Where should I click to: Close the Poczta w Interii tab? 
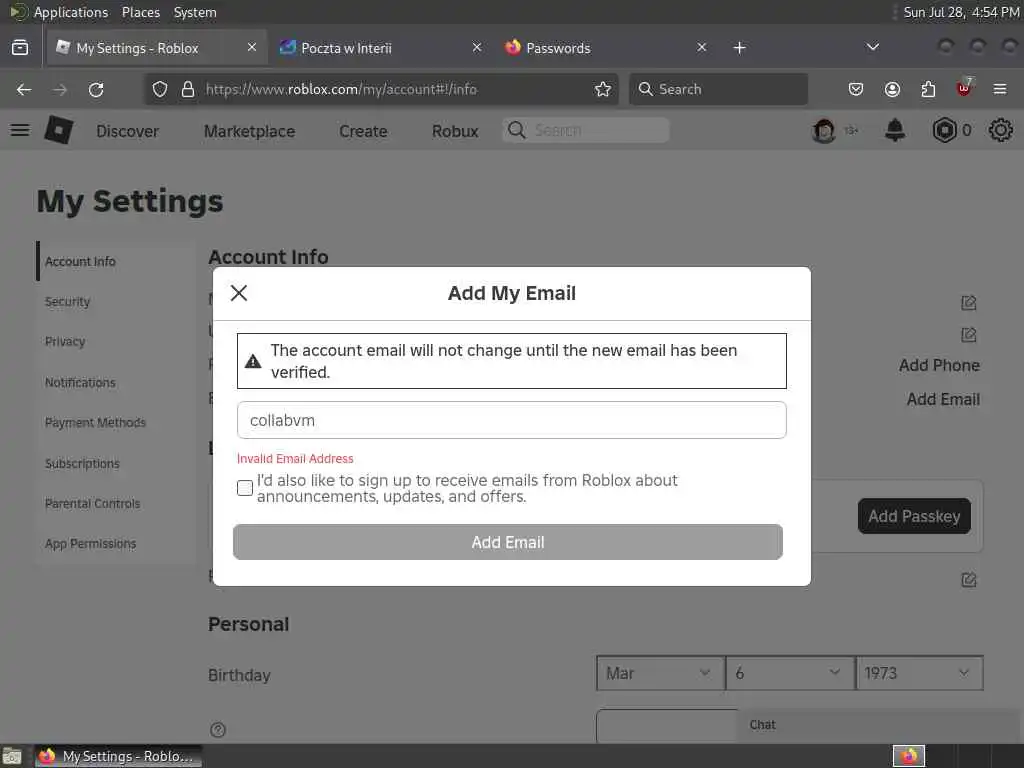tap(477, 47)
